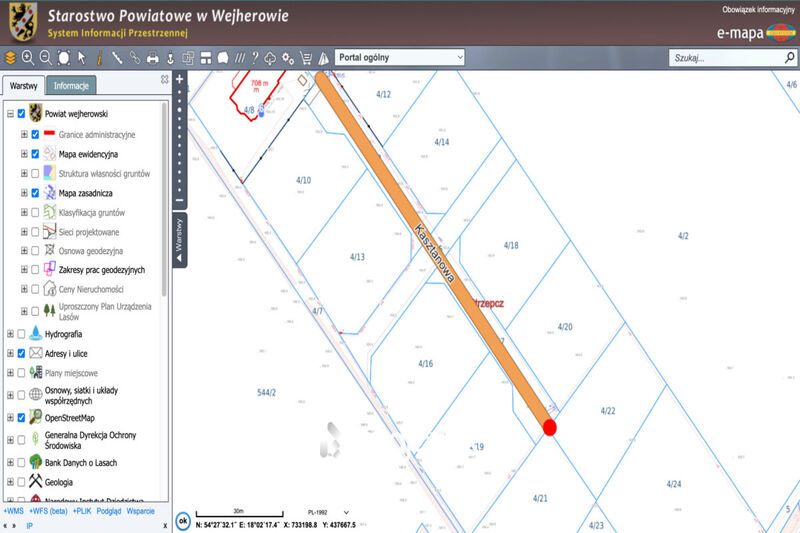Click the zoom in magnifier tool
The image size is (800, 533).
click(28, 58)
